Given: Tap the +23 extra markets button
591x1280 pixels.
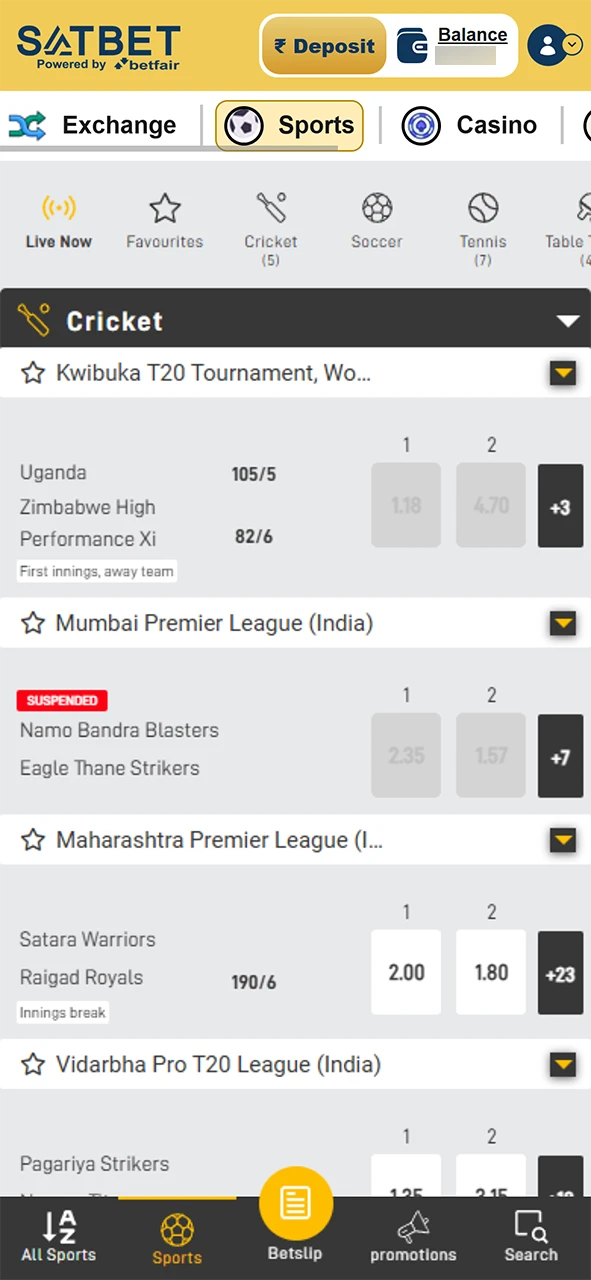Looking at the screenshot, I should [x=560, y=971].
